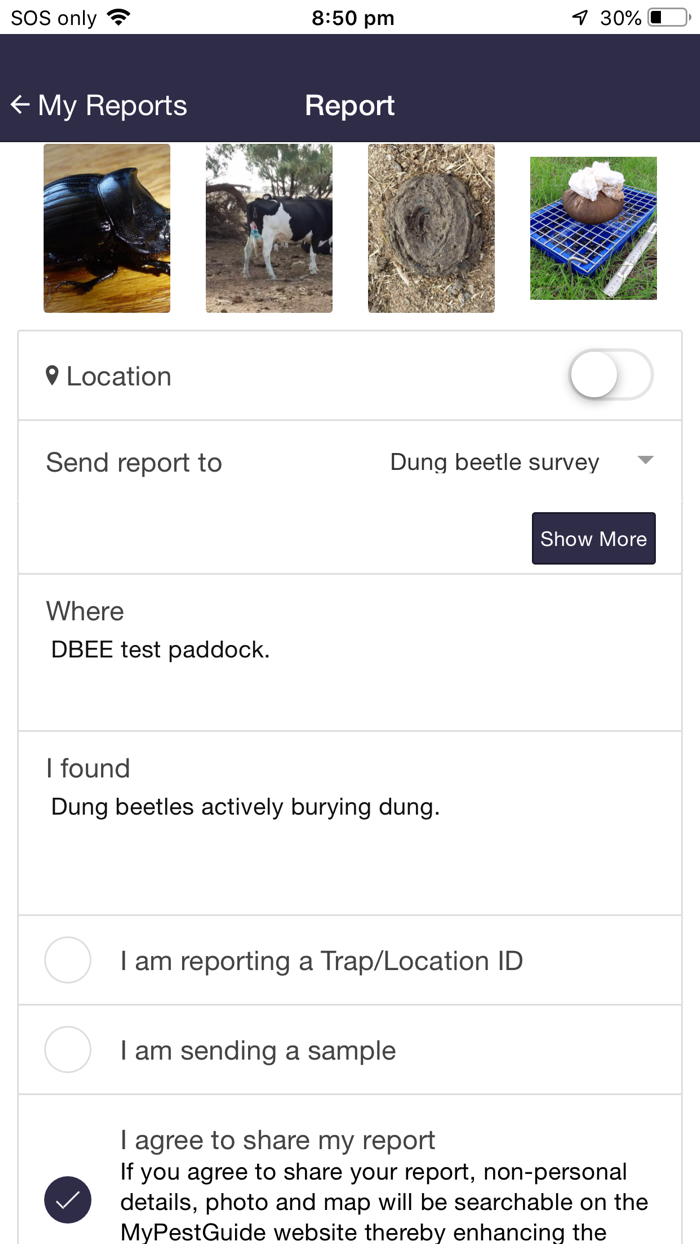Open the dung pat photo
The width and height of the screenshot is (700, 1244).
pyautogui.click(x=431, y=228)
